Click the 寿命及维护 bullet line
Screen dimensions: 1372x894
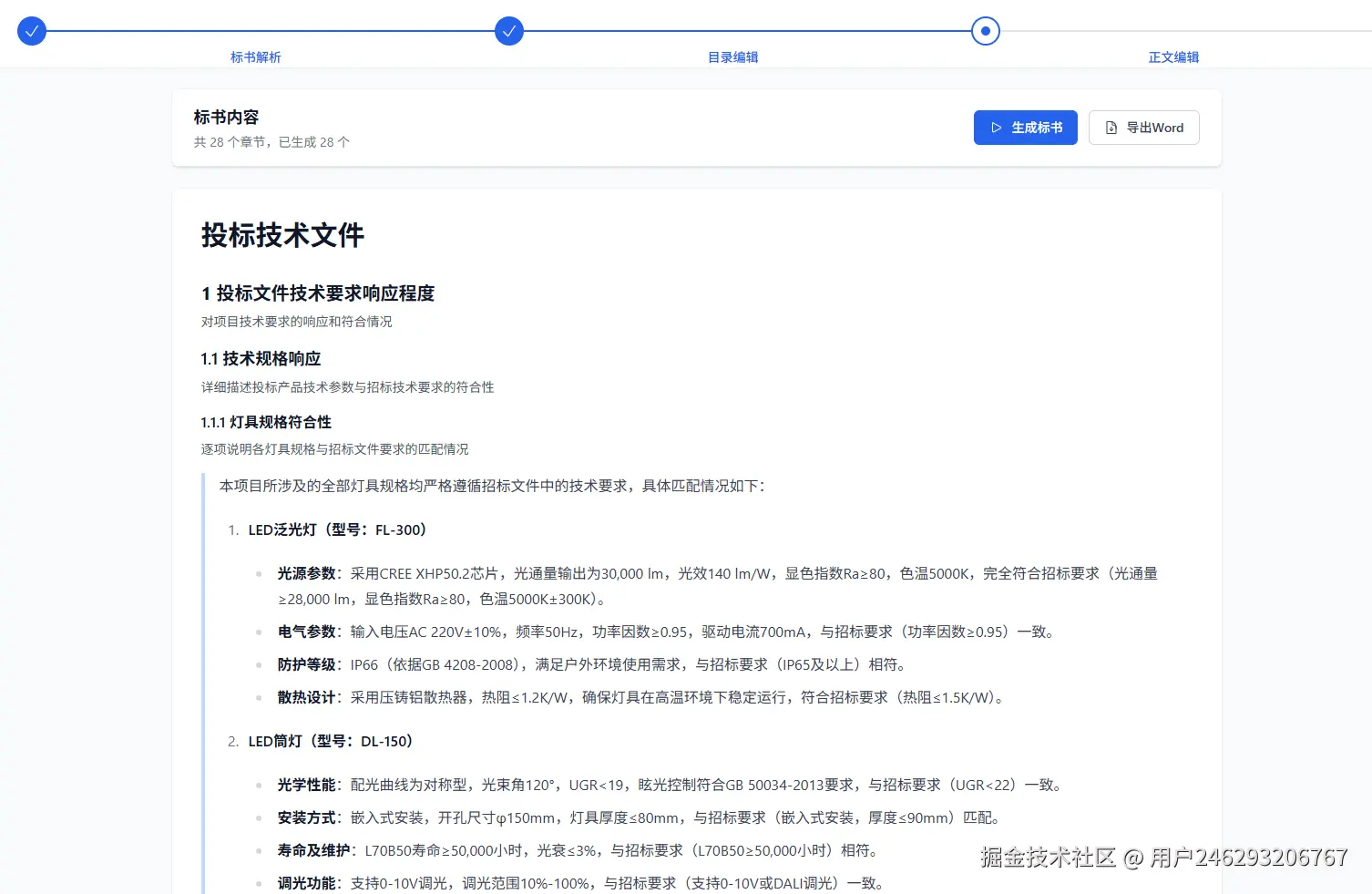point(578,851)
